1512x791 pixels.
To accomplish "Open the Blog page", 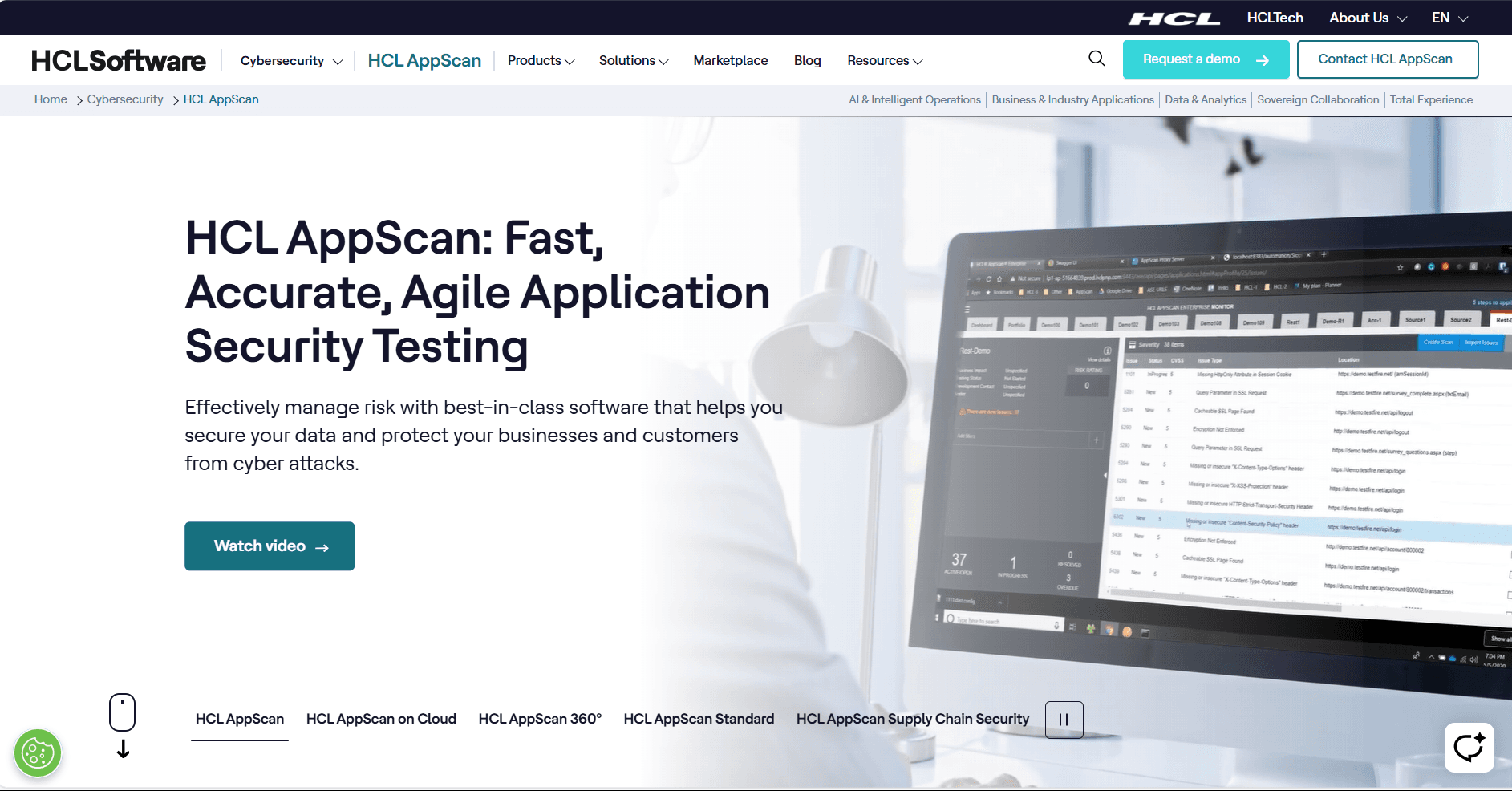I will [x=807, y=61].
